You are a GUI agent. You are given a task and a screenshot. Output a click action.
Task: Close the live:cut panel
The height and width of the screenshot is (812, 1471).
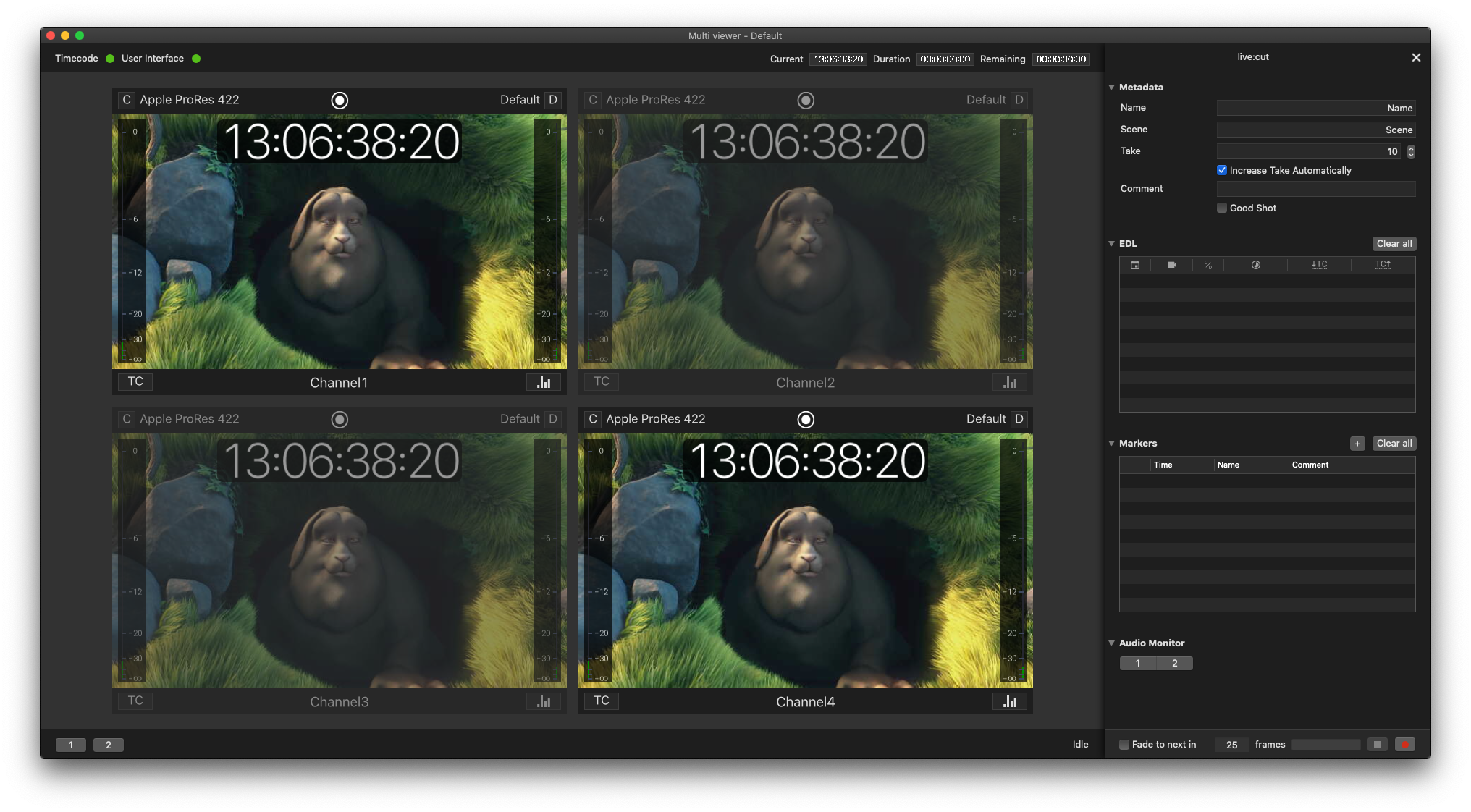pos(1416,58)
